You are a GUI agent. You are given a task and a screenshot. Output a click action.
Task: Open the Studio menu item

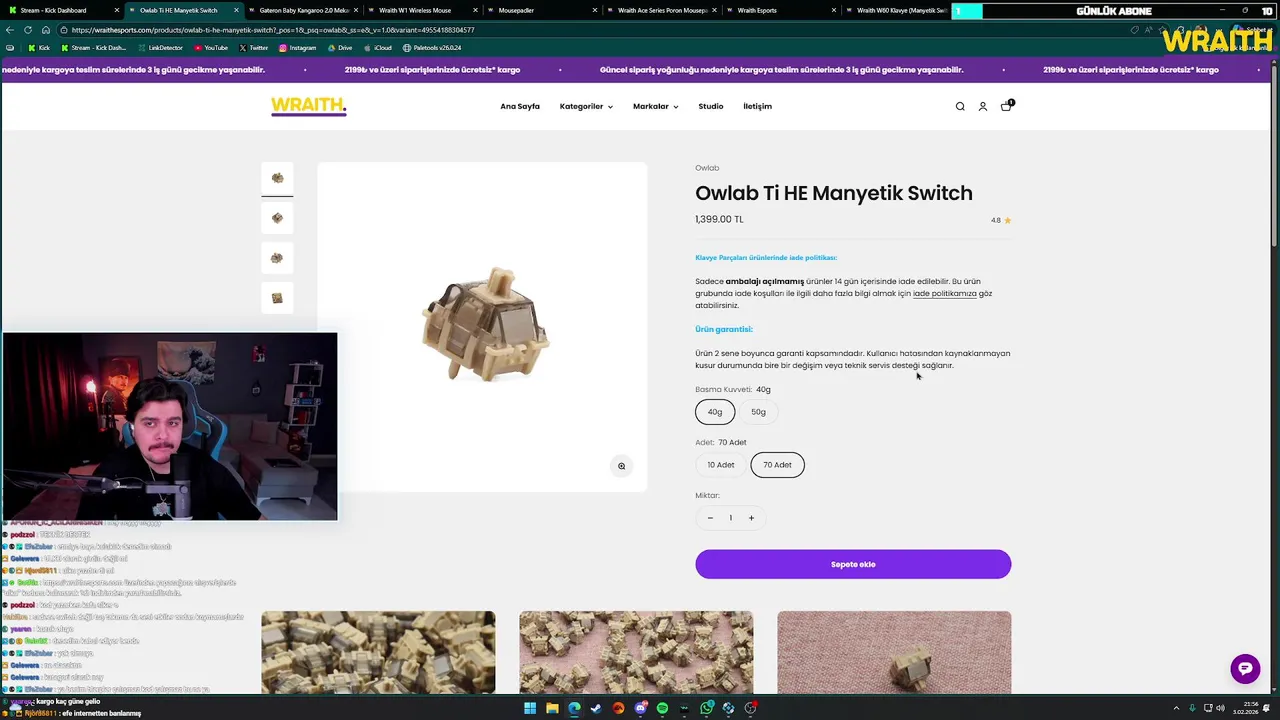pos(711,107)
